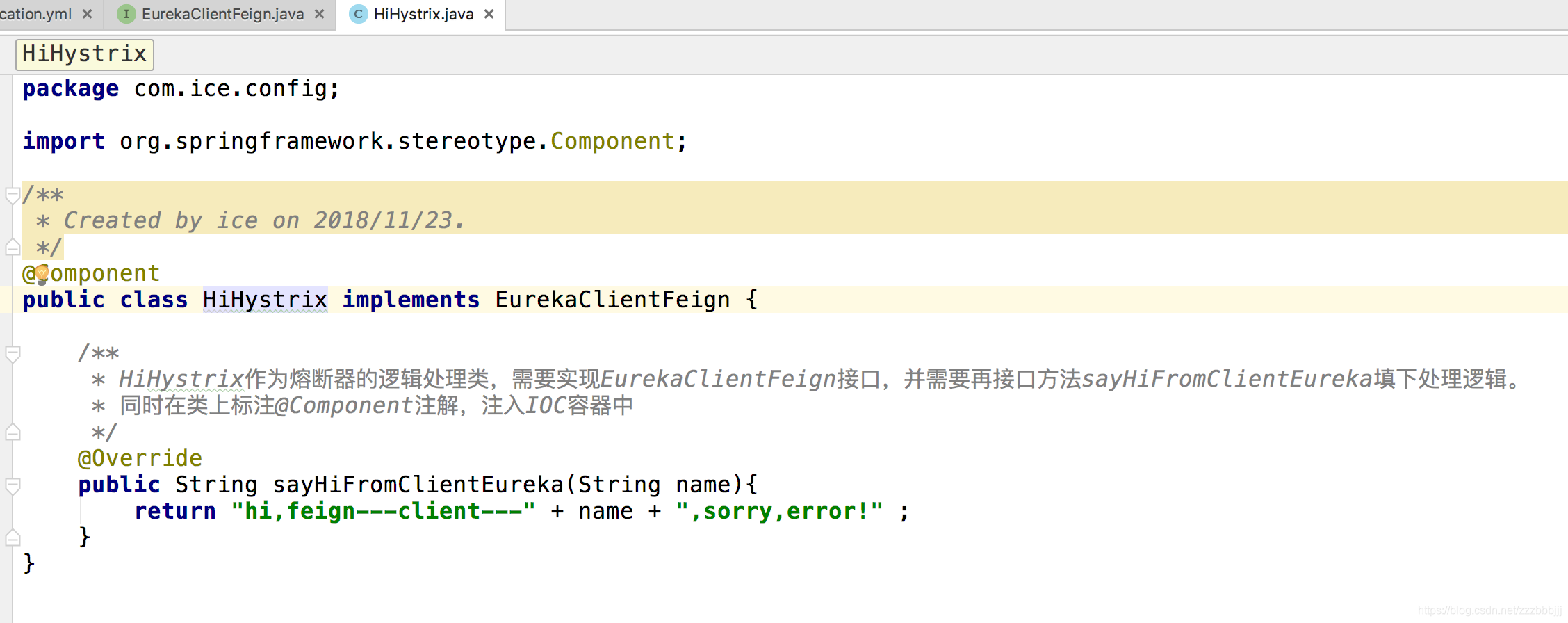Click the 'Created by ice on 2018/11/23' comment
This screenshot has width=1568, height=623.
tap(264, 220)
